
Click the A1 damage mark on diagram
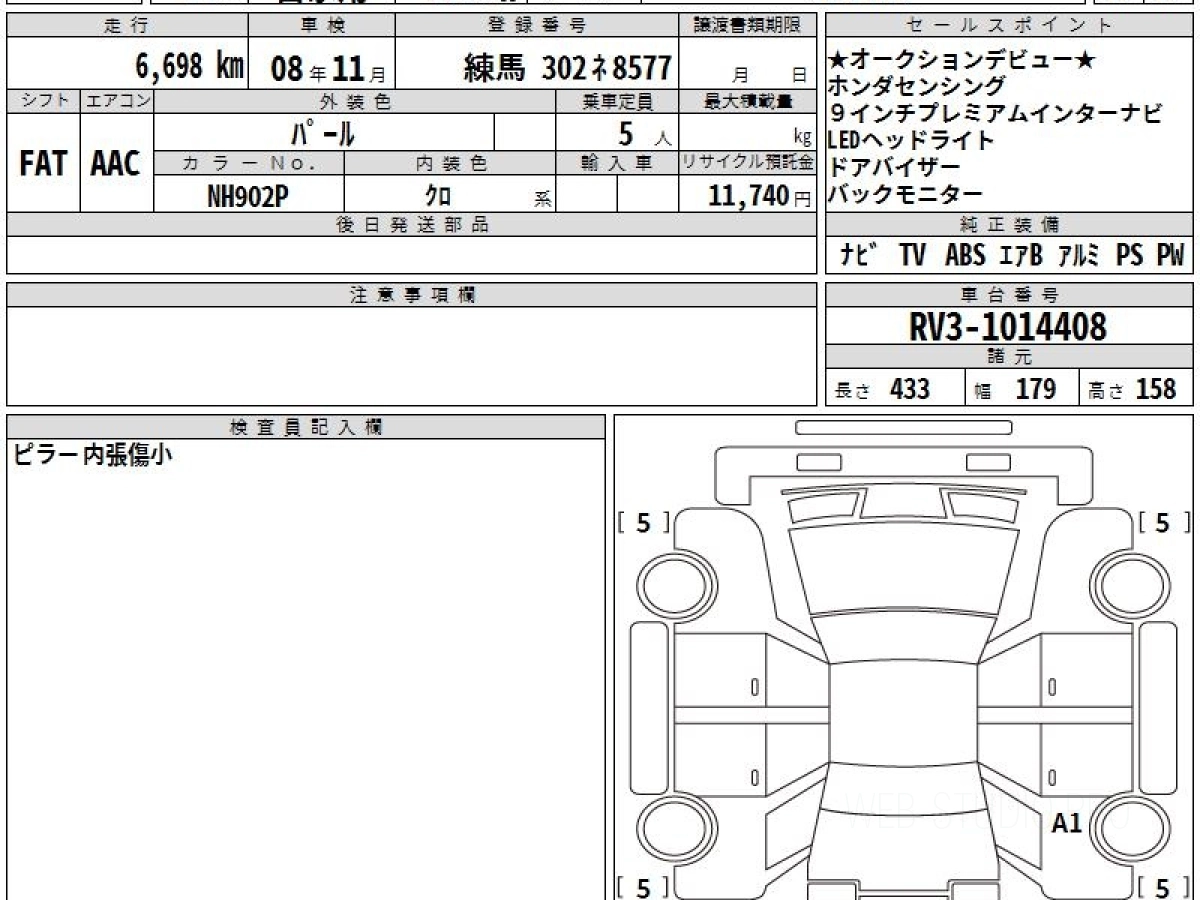tap(1067, 823)
